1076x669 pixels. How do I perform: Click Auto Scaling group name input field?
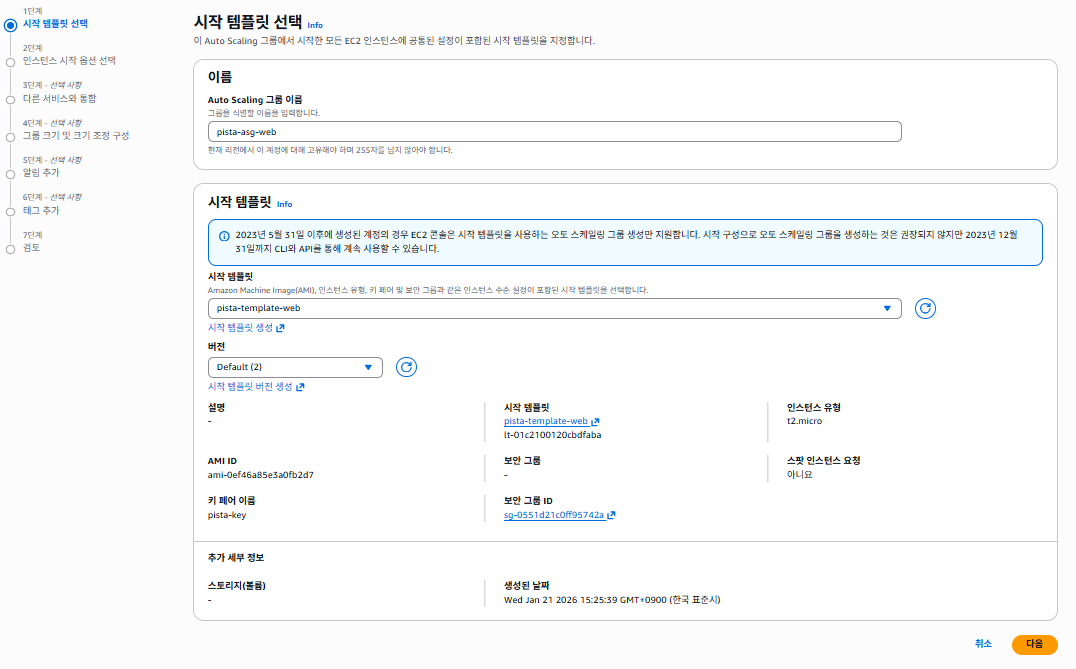click(554, 132)
